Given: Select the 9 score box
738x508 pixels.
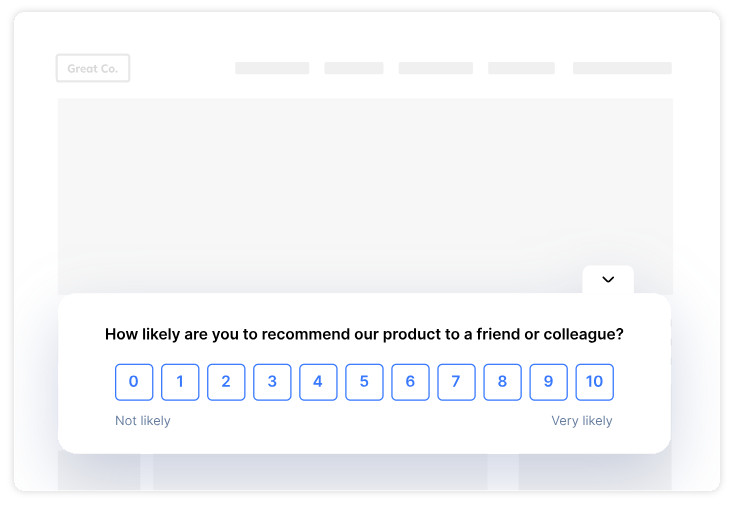Looking at the screenshot, I should (548, 382).
